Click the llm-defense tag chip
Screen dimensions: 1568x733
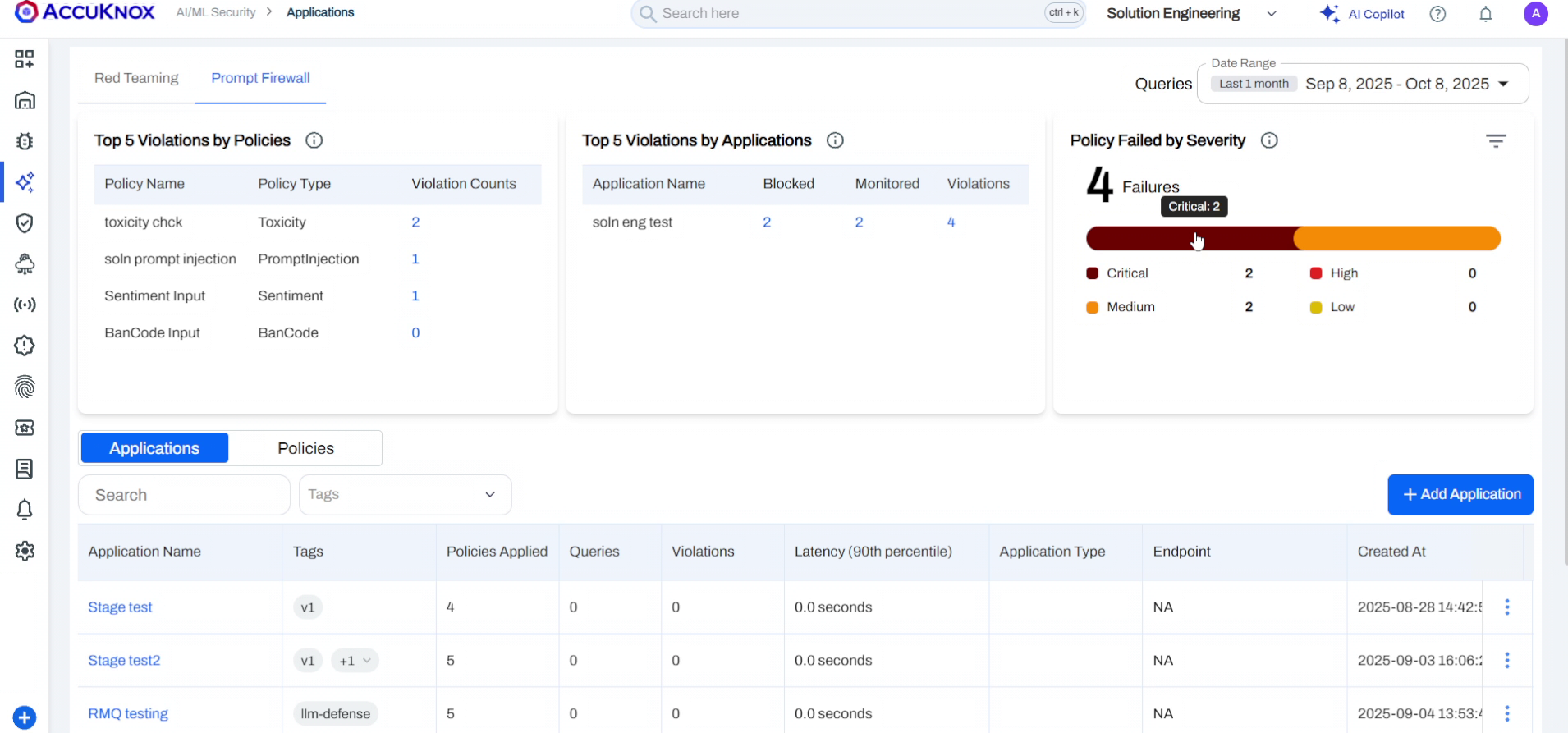coord(335,714)
